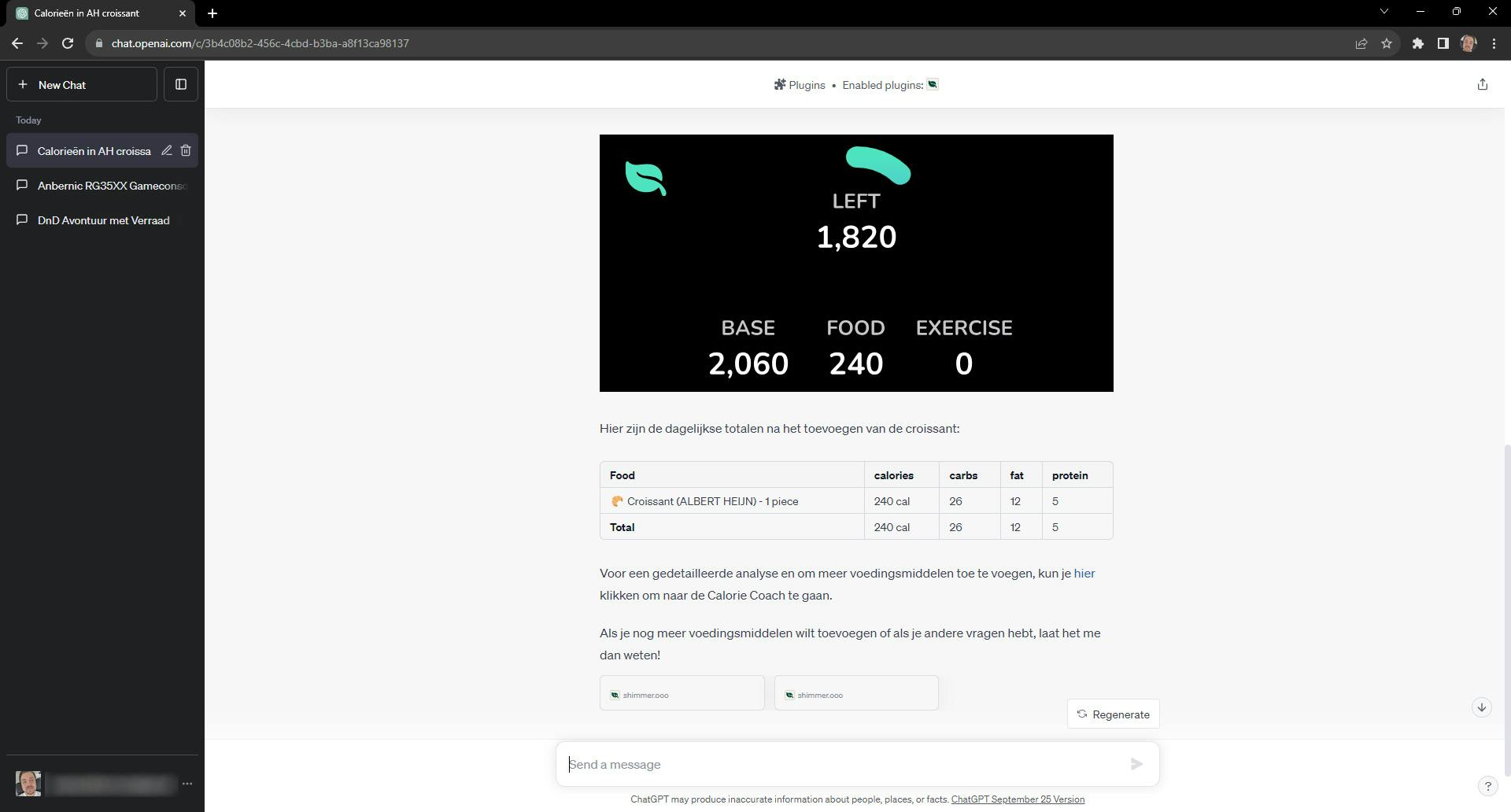Click the 'Today' sidebar heading

[28, 120]
